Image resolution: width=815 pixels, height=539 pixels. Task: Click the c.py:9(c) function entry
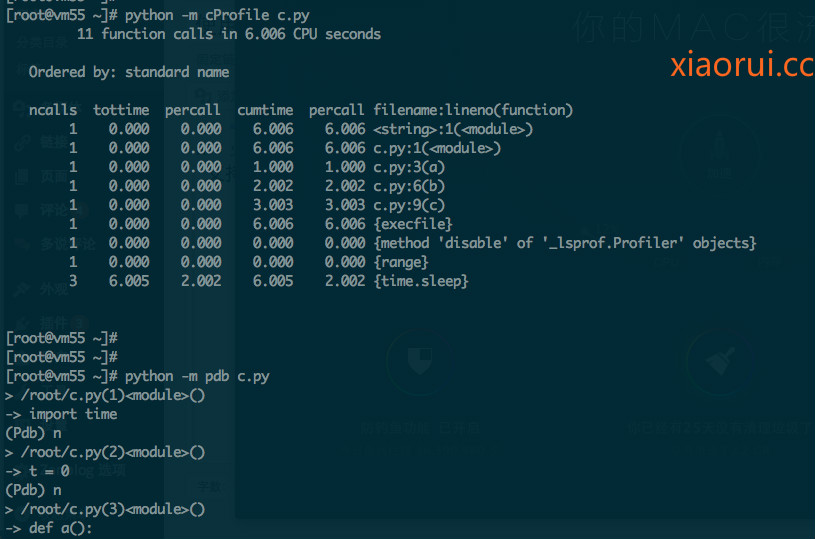[409, 205]
